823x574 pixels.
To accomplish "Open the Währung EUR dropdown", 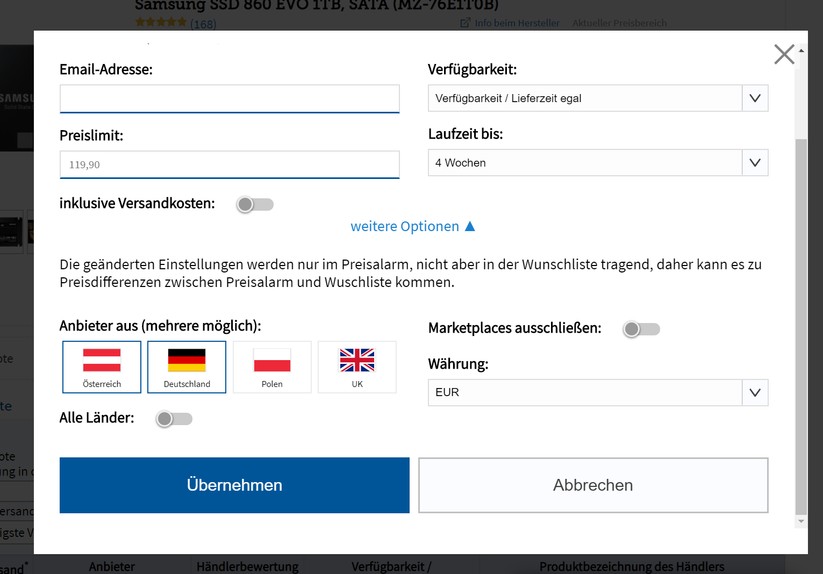I will (x=598, y=393).
